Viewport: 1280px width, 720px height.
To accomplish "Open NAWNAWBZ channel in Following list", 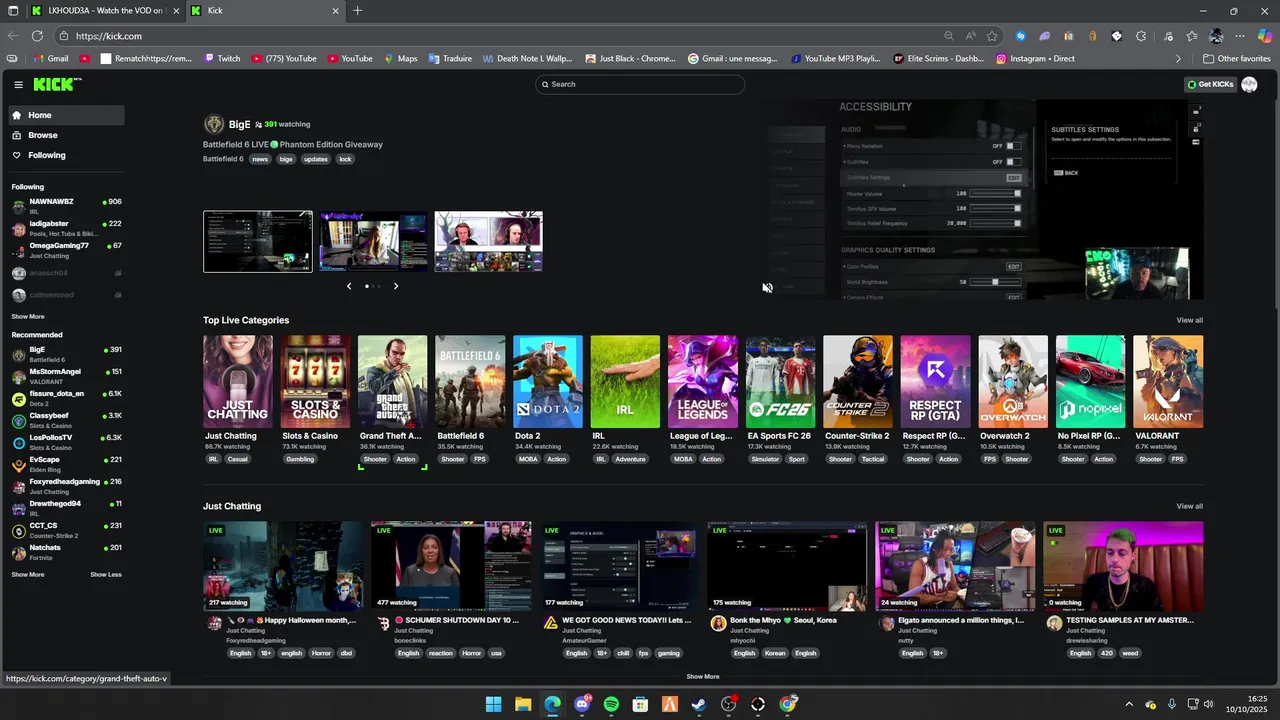I will (67, 206).
